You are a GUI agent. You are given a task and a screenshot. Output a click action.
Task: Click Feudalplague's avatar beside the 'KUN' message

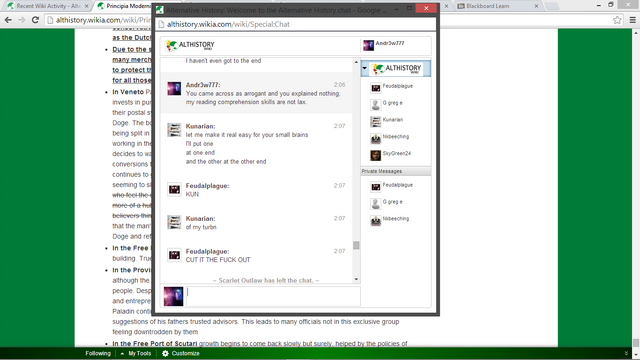point(174,189)
